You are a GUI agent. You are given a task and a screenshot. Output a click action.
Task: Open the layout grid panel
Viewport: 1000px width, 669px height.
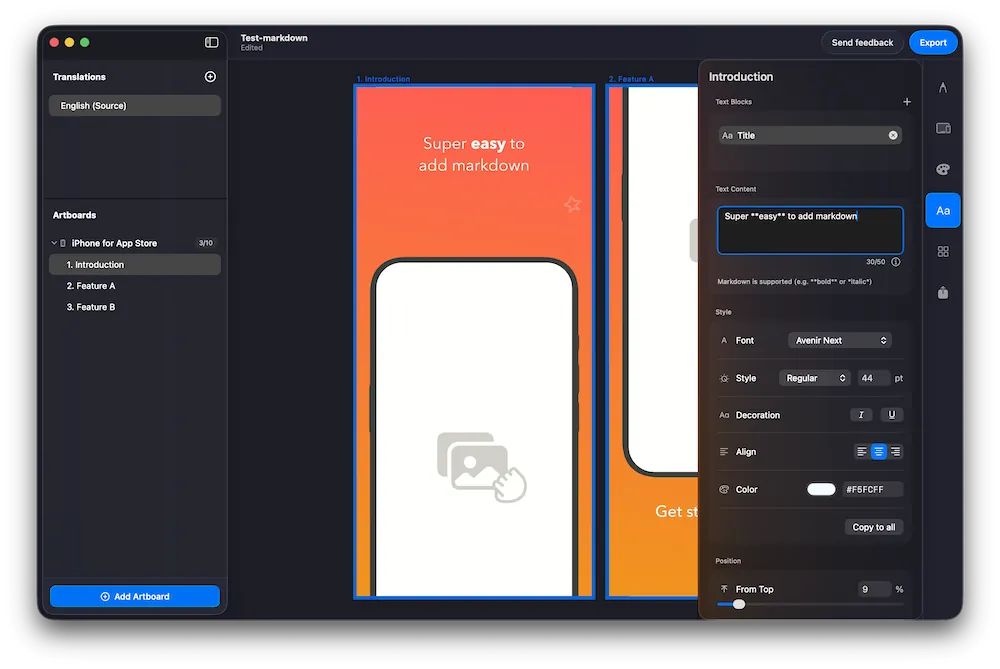[941, 251]
